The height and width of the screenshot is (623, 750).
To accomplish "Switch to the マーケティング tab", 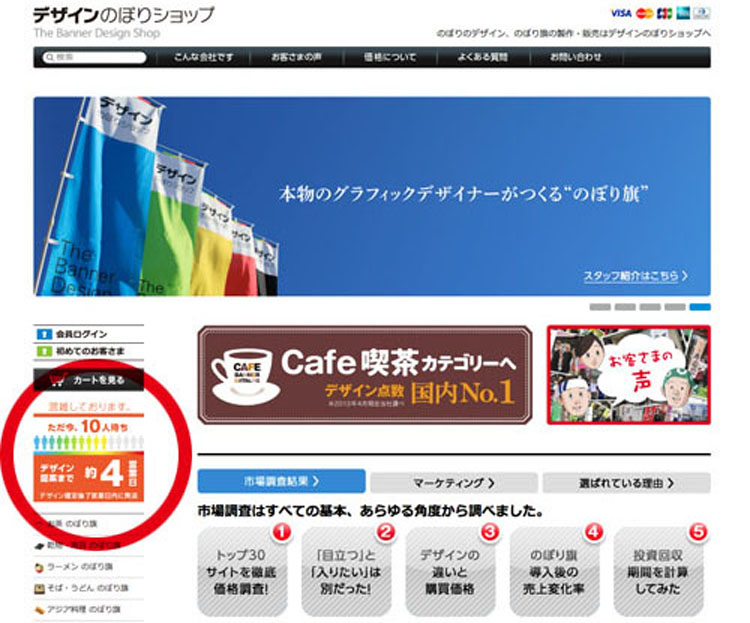I will tap(453, 482).
